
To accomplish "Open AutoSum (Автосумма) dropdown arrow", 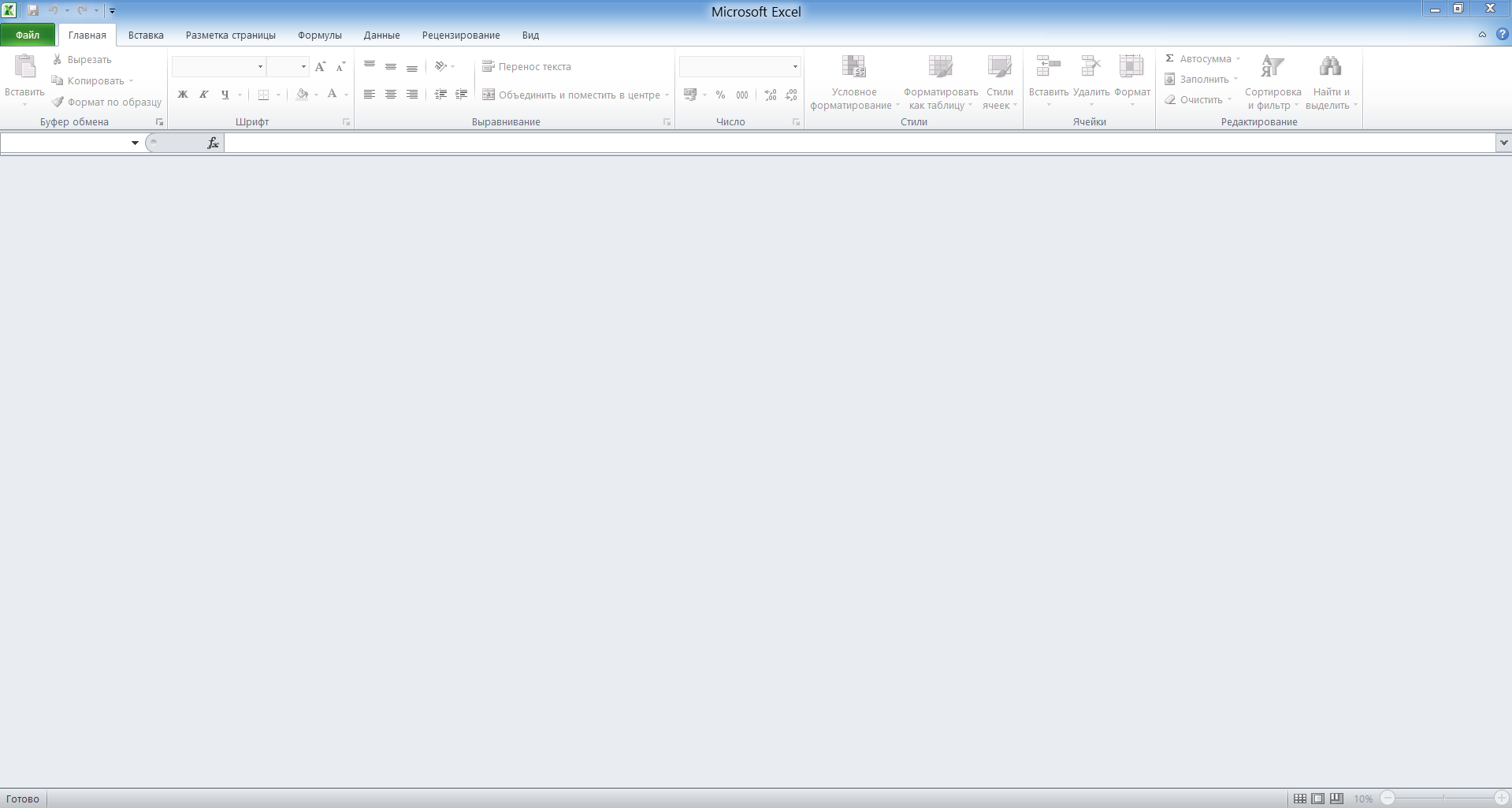I will coord(1238,59).
